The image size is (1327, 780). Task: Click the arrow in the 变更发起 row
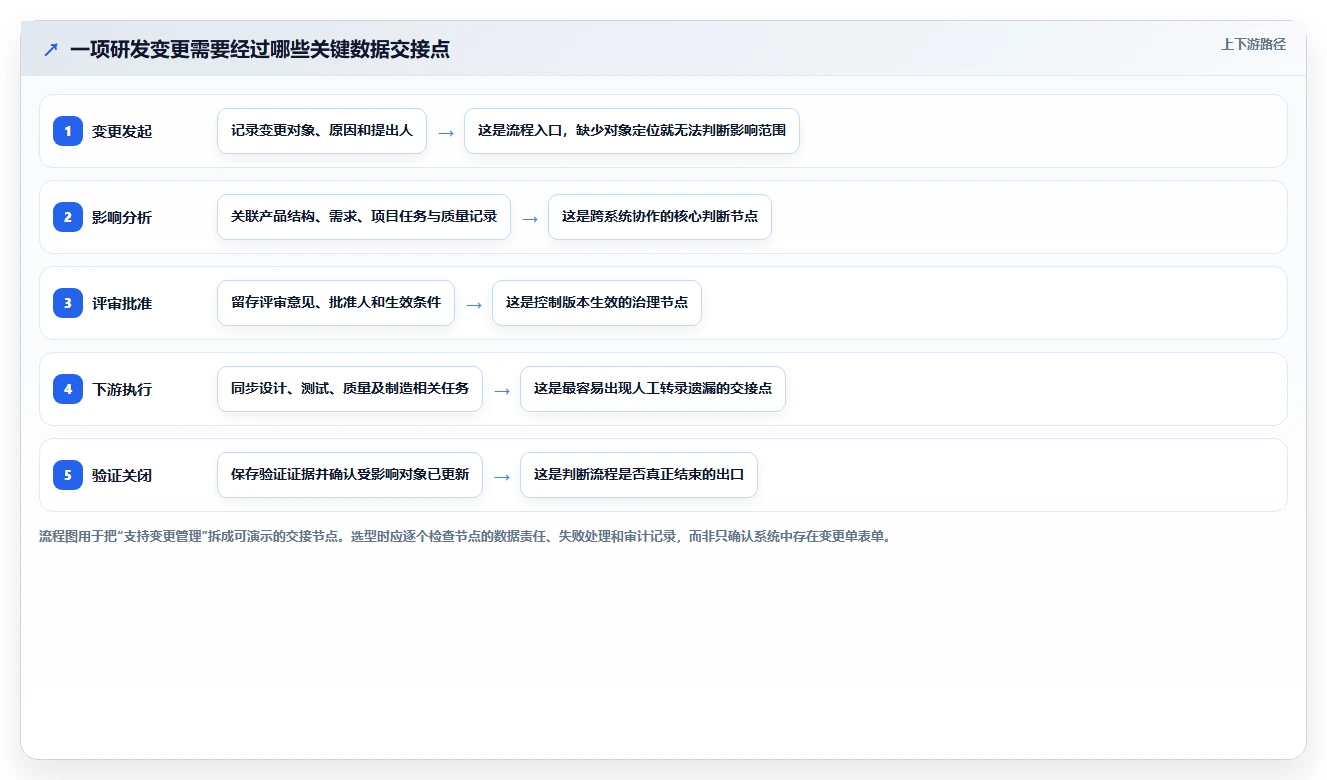coord(446,132)
